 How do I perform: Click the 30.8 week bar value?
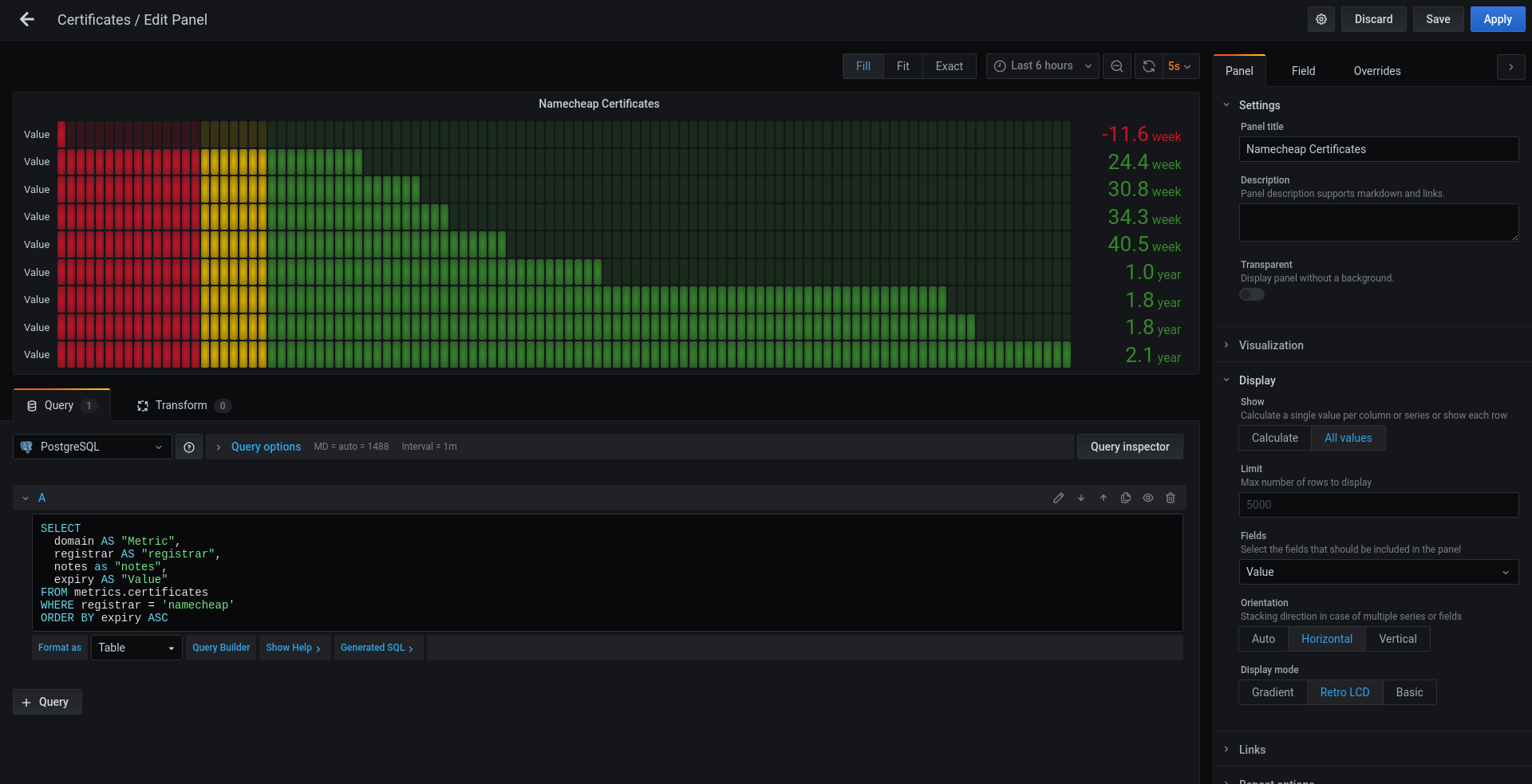click(1144, 190)
